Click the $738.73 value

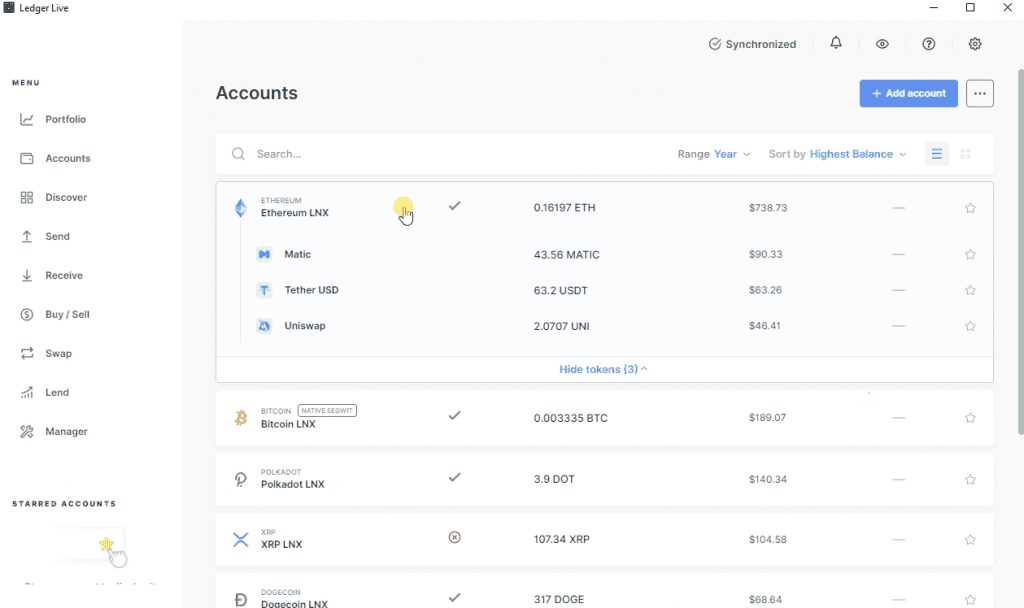[x=768, y=208]
